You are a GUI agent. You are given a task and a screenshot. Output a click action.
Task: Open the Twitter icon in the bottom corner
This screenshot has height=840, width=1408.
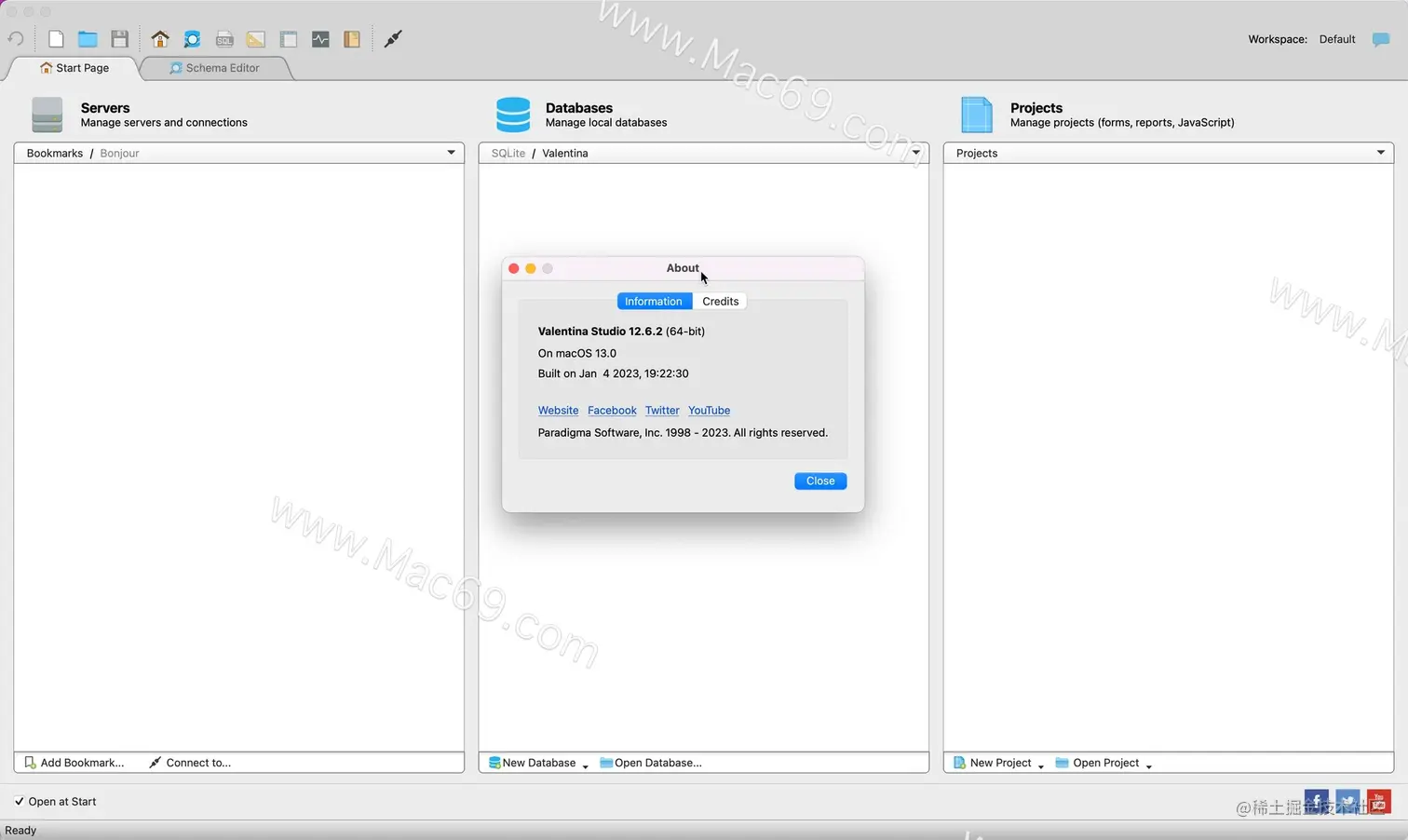coord(1347,802)
